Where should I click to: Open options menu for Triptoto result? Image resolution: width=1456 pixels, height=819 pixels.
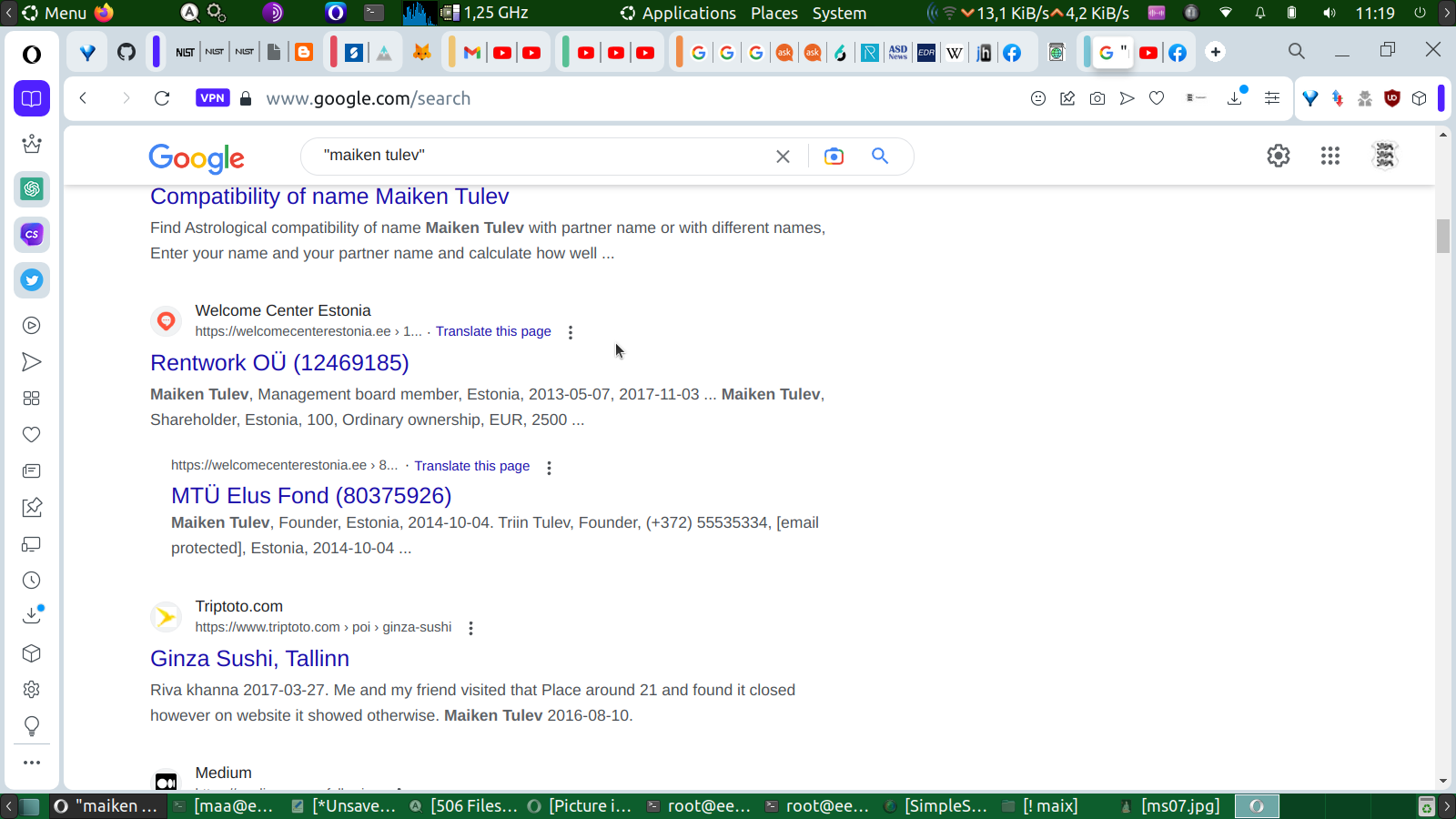point(470,628)
